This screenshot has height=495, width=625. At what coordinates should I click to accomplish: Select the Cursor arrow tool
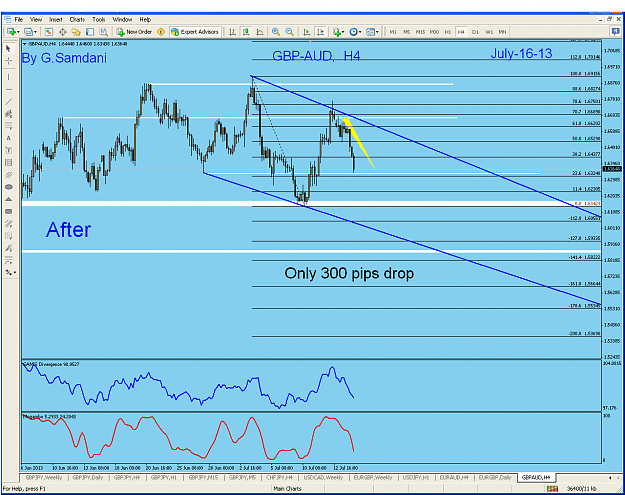pos(8,49)
